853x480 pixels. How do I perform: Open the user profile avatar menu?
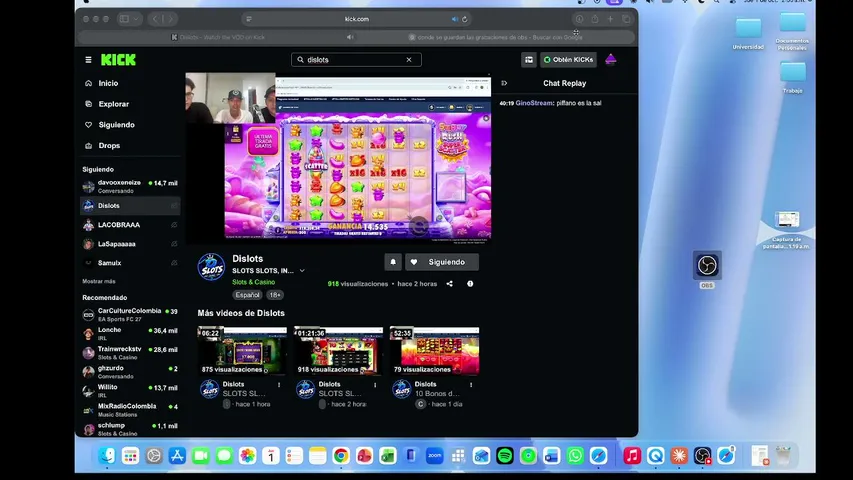[610, 60]
